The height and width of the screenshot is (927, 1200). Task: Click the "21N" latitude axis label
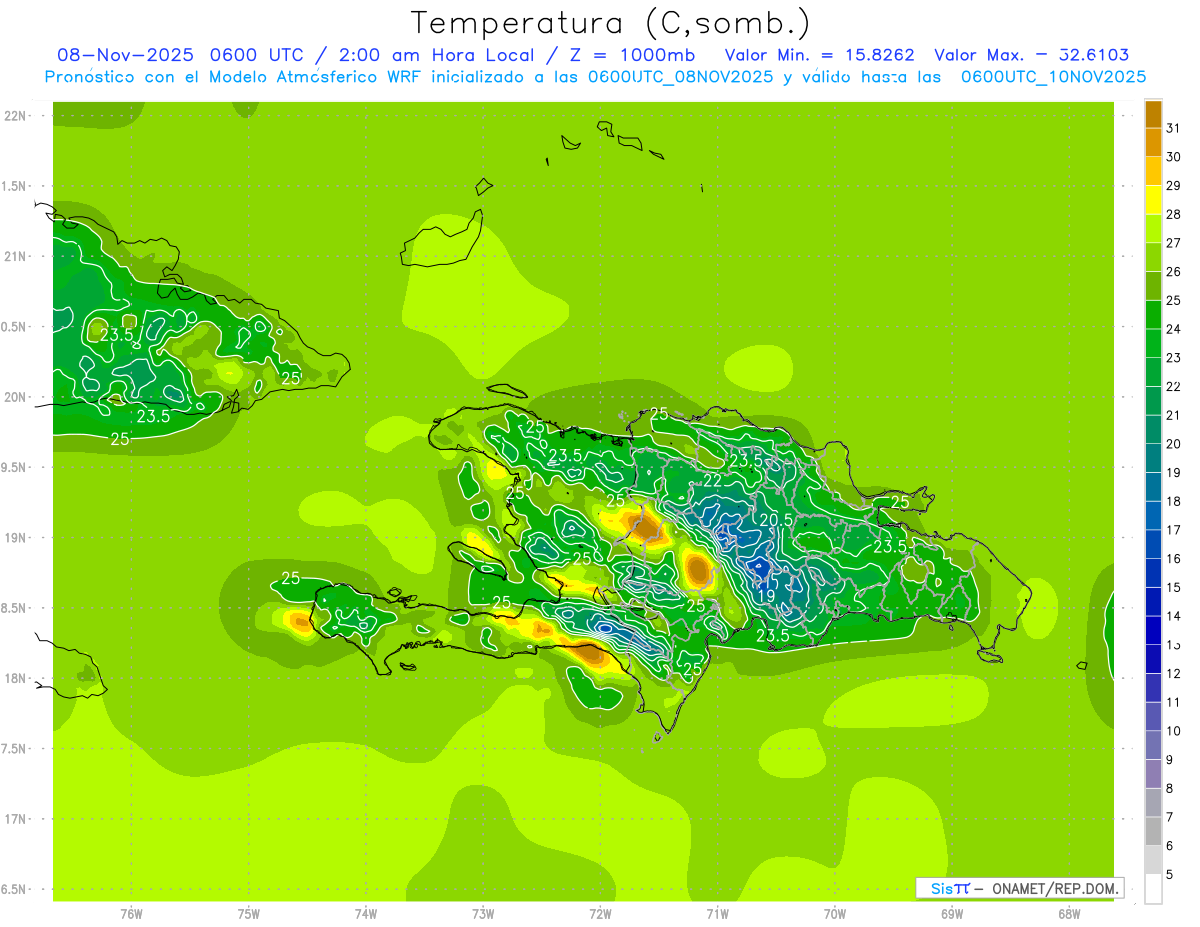tap(15, 257)
